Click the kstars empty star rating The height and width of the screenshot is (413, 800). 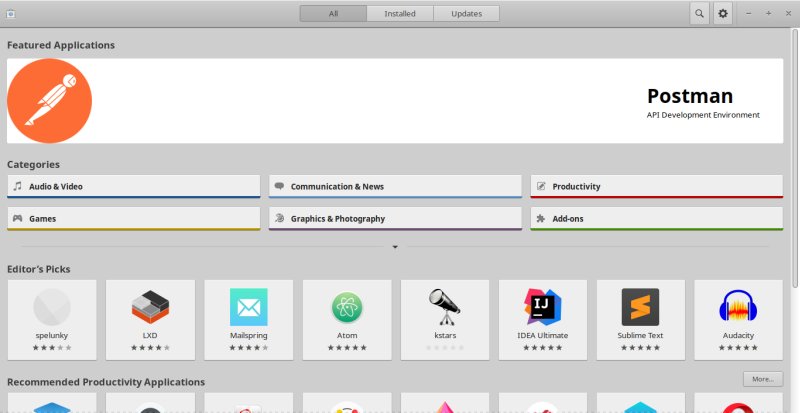click(444, 348)
